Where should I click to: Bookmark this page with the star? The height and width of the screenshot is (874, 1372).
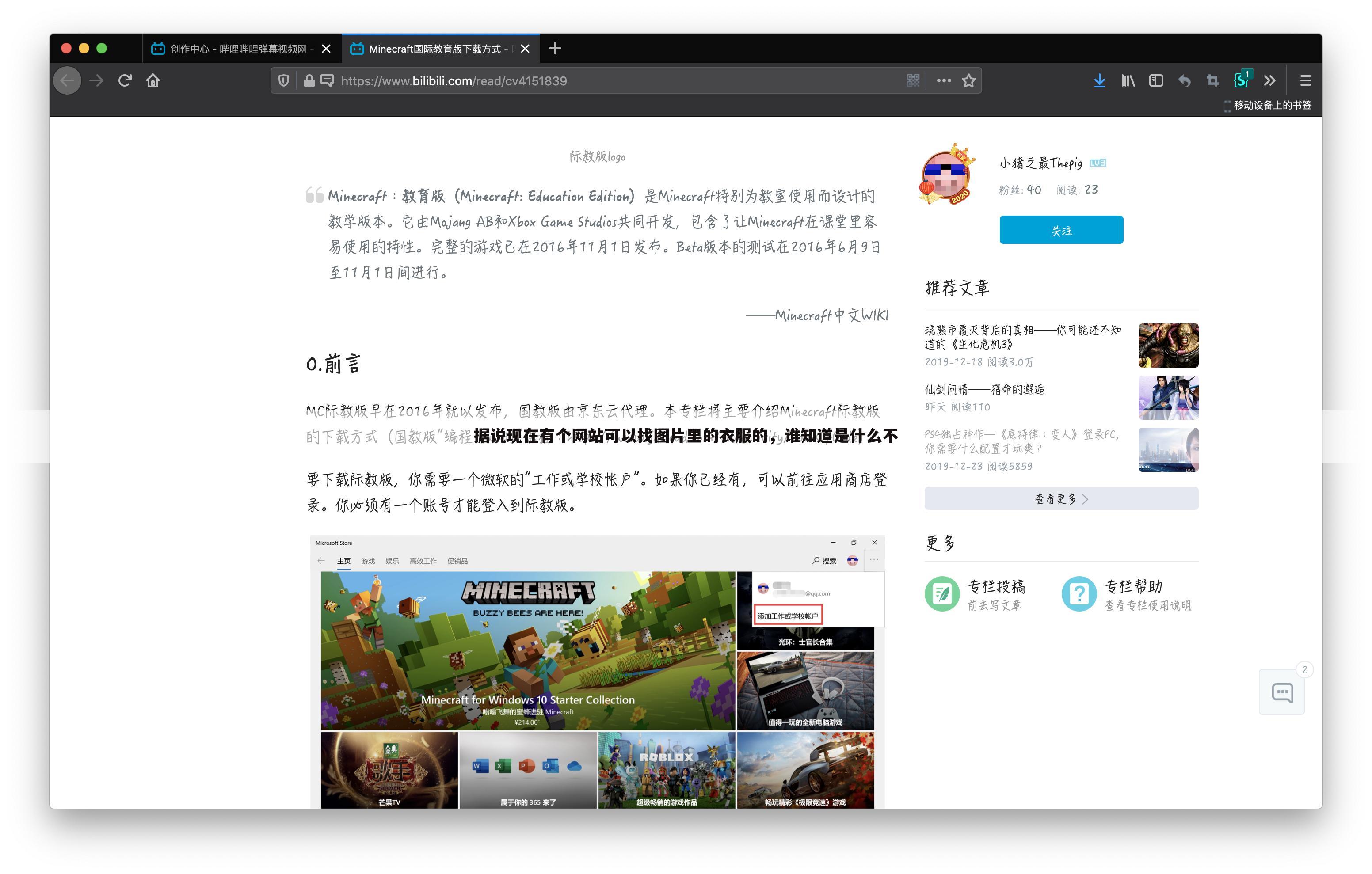(968, 80)
